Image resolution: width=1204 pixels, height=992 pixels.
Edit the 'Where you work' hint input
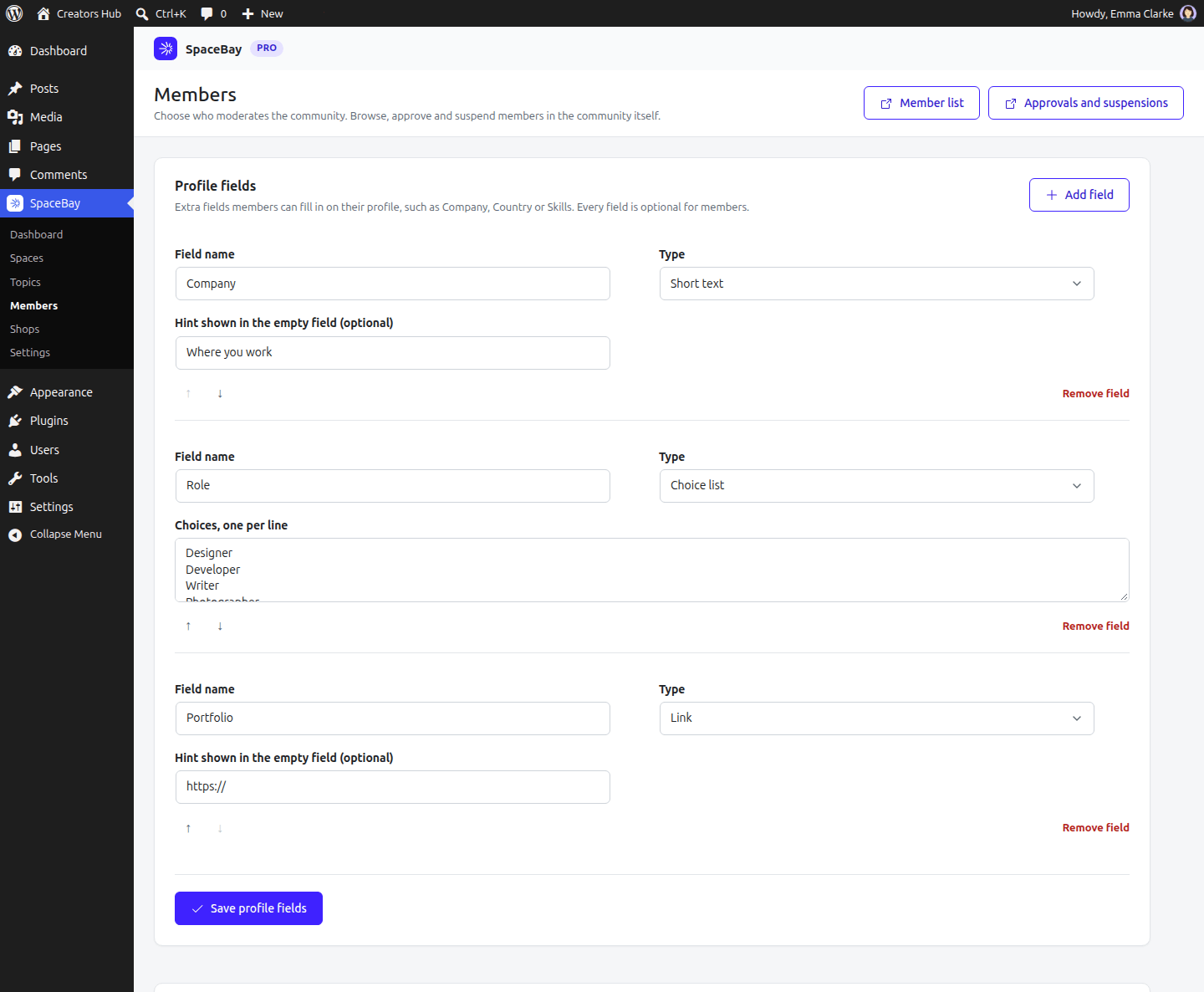click(x=392, y=353)
